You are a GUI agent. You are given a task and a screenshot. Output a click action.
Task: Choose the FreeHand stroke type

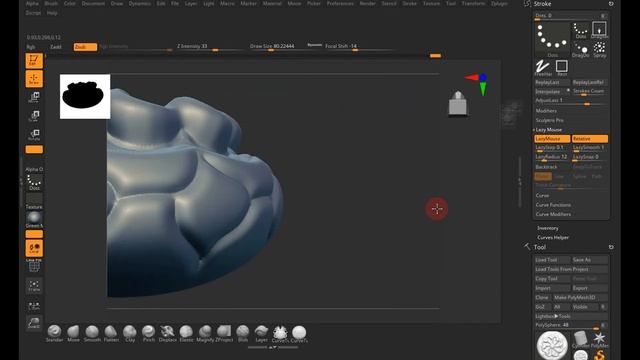[x=543, y=68]
